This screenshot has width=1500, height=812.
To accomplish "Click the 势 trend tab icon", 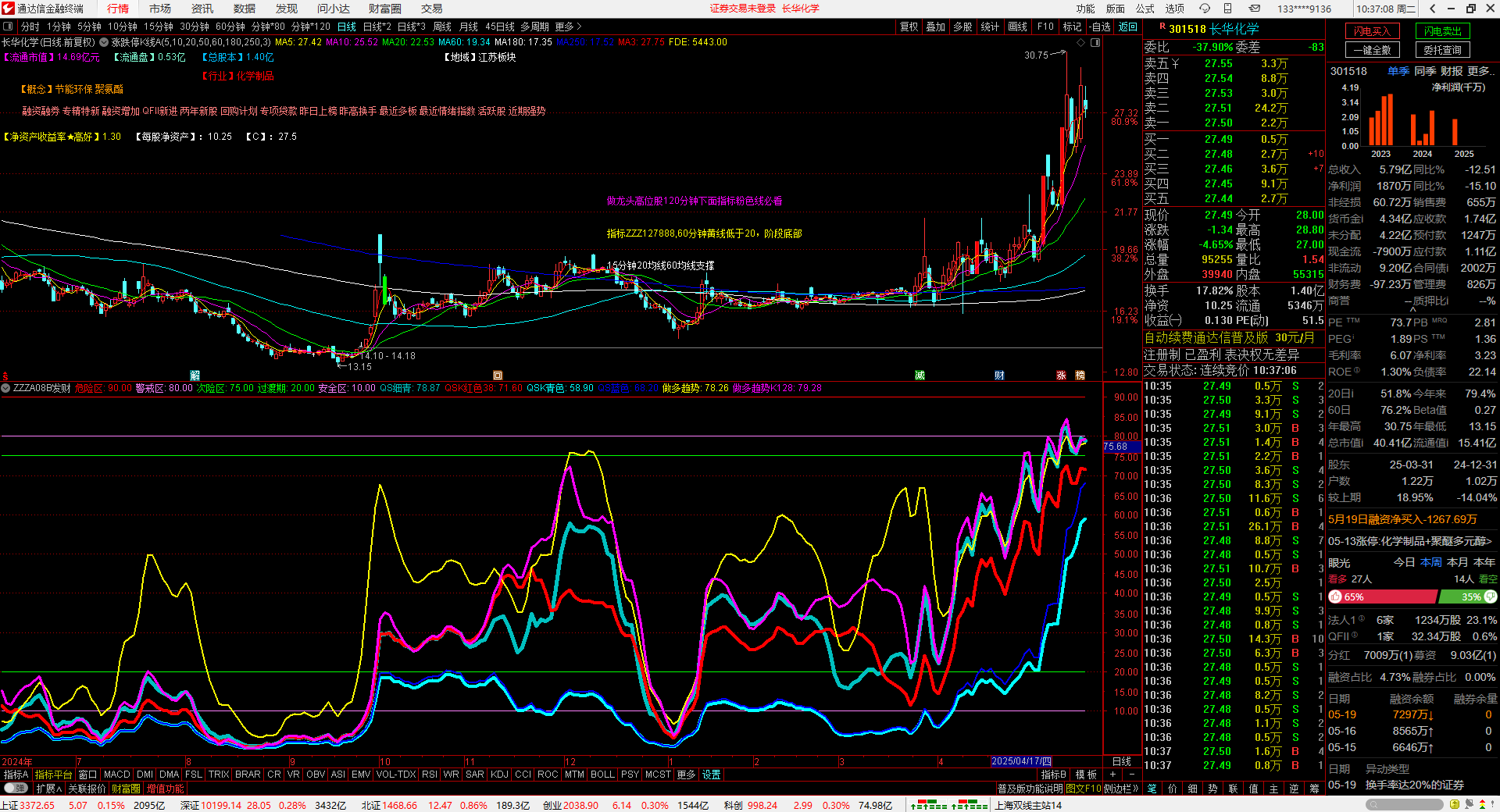I will pyautogui.click(x=1212, y=789).
